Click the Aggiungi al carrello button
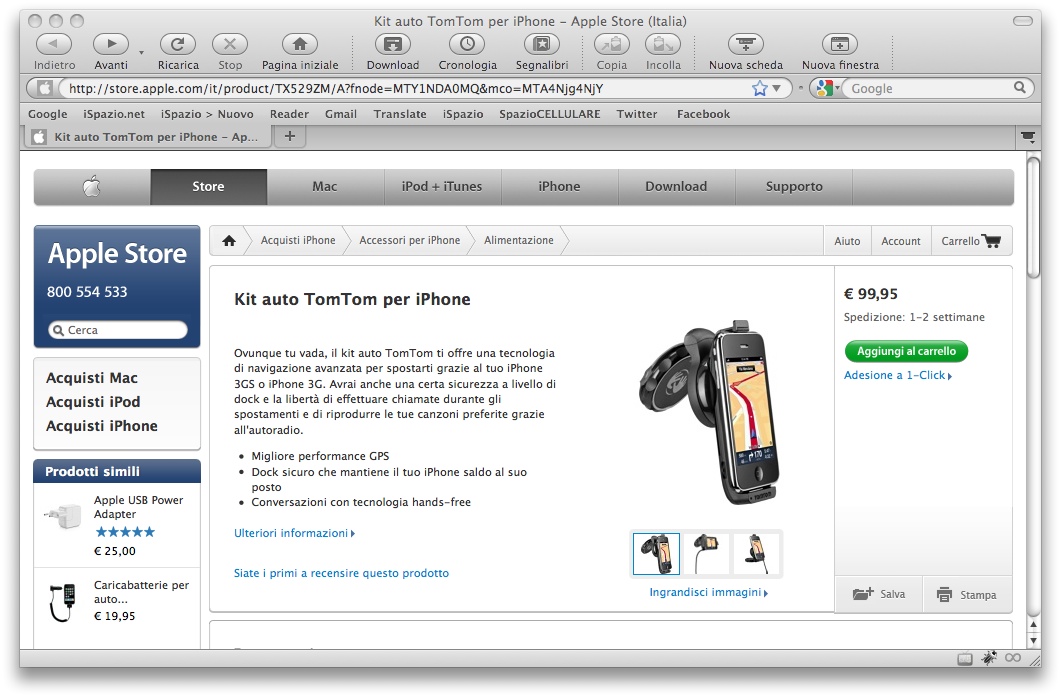Image resolution: width=1061 pixels, height=697 pixels. (906, 352)
